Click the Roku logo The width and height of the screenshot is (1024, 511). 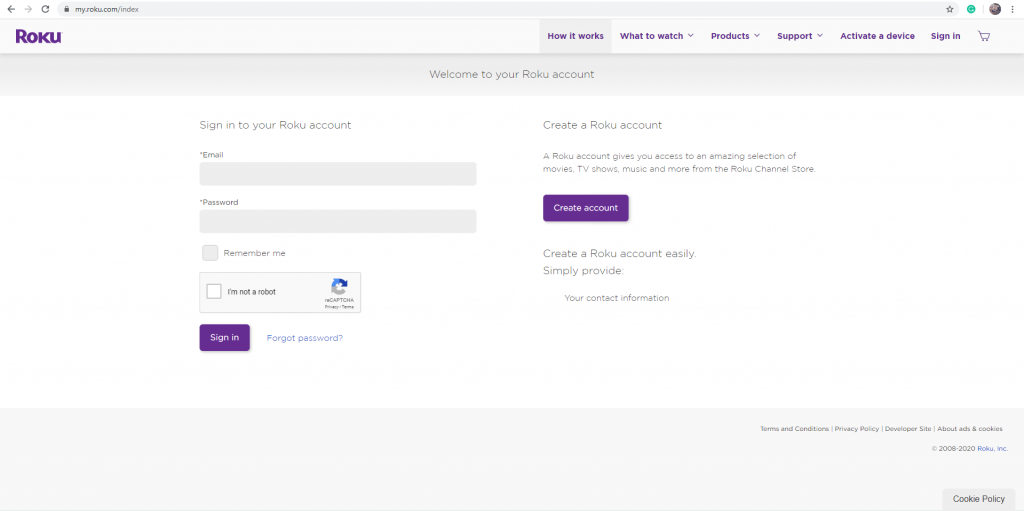point(39,36)
